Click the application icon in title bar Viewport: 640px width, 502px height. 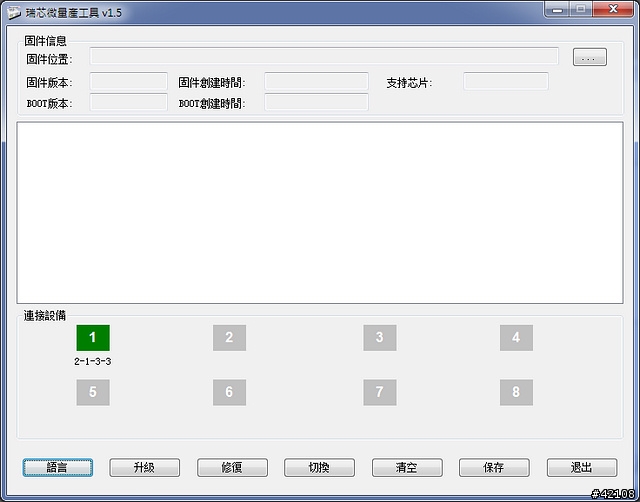pos(13,13)
